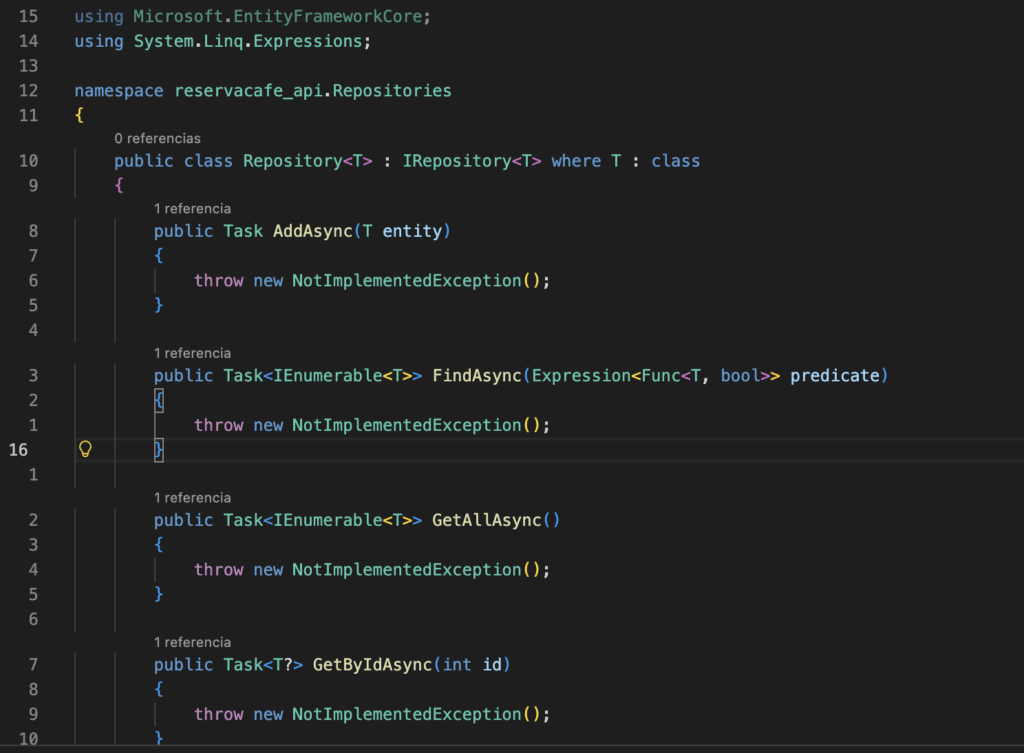Place cursor on the predicate parameter
The image size is (1024, 753).
pos(834,376)
